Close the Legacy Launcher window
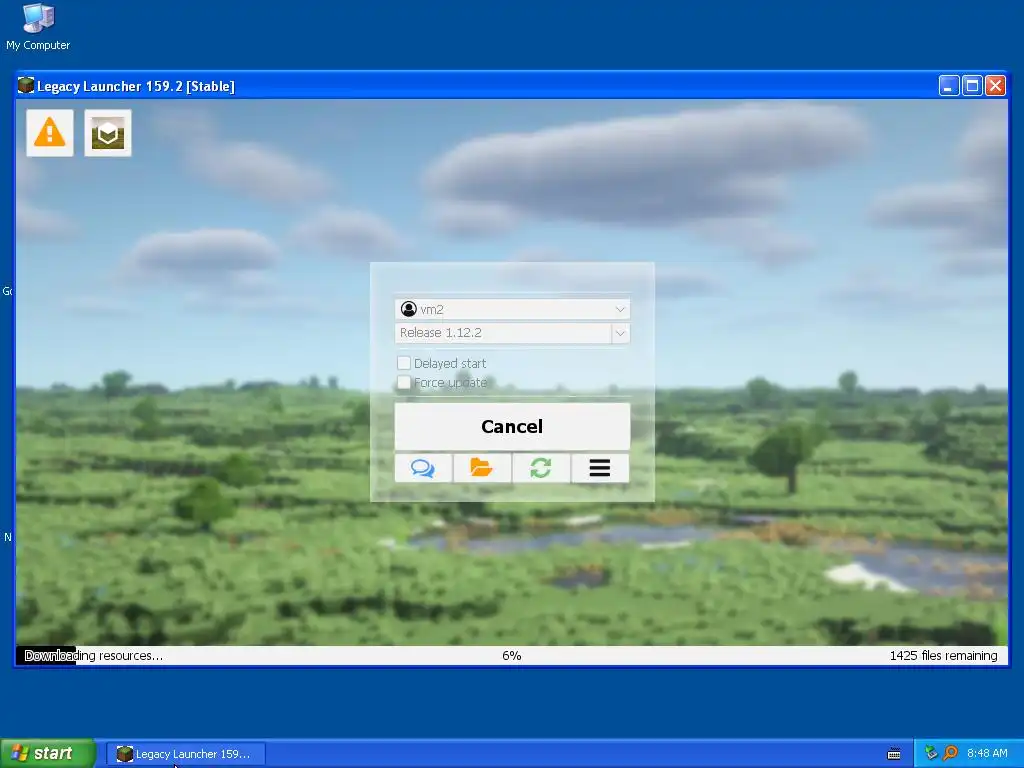The width and height of the screenshot is (1024, 768). click(995, 86)
